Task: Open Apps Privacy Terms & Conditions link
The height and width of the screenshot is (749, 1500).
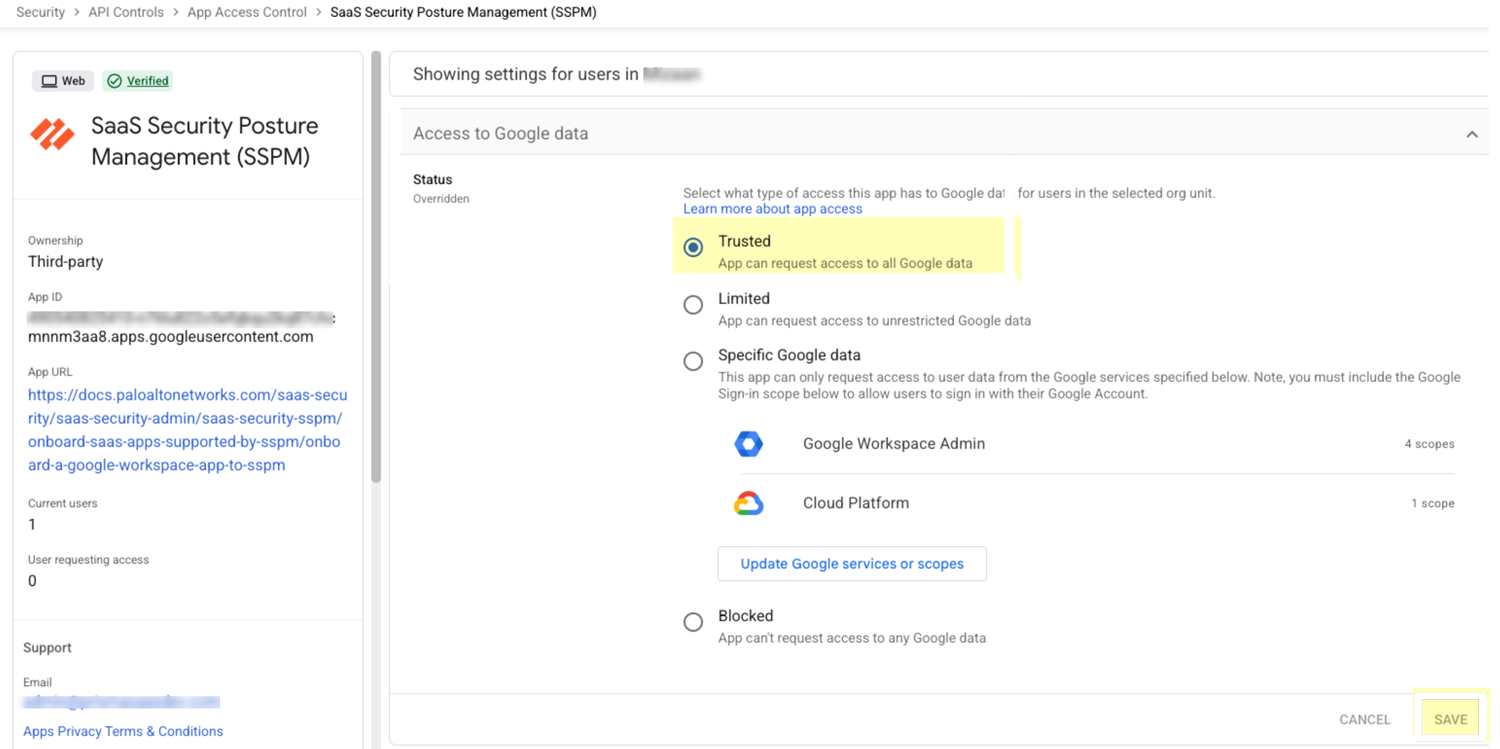Action: click(x=123, y=731)
